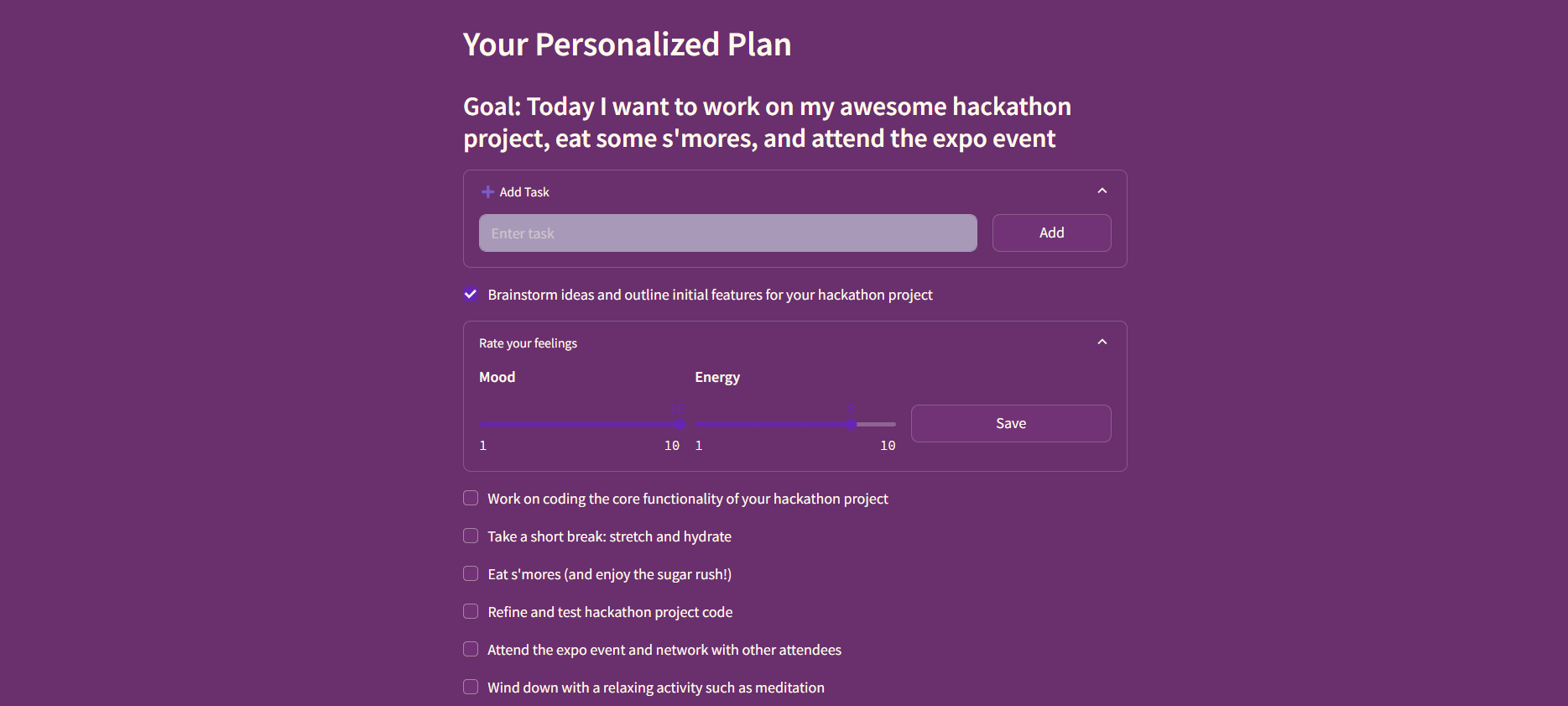Click the Mood slider handle
This screenshot has height=706, width=1568.
point(680,425)
